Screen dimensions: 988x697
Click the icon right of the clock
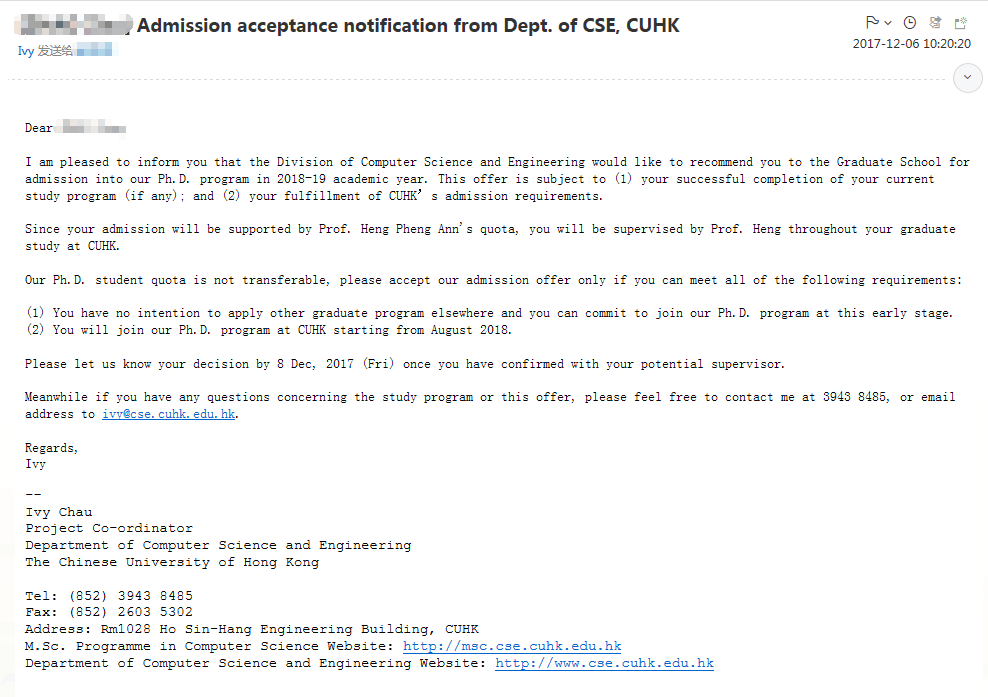tap(935, 22)
